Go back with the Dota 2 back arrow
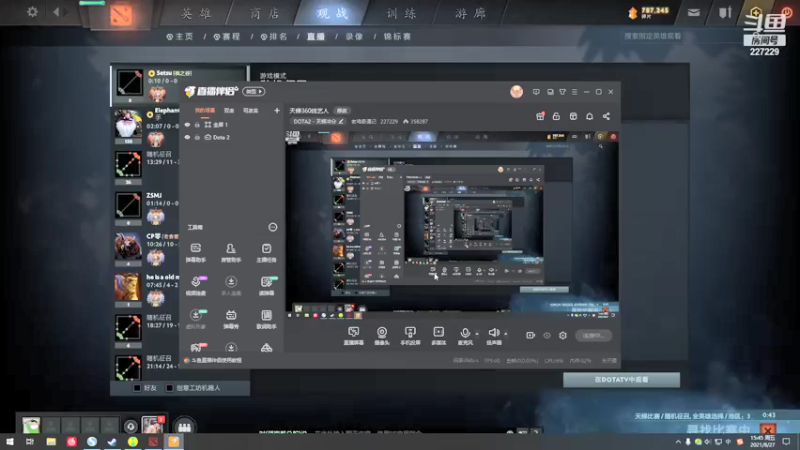The width and height of the screenshot is (800, 450). pos(56,12)
